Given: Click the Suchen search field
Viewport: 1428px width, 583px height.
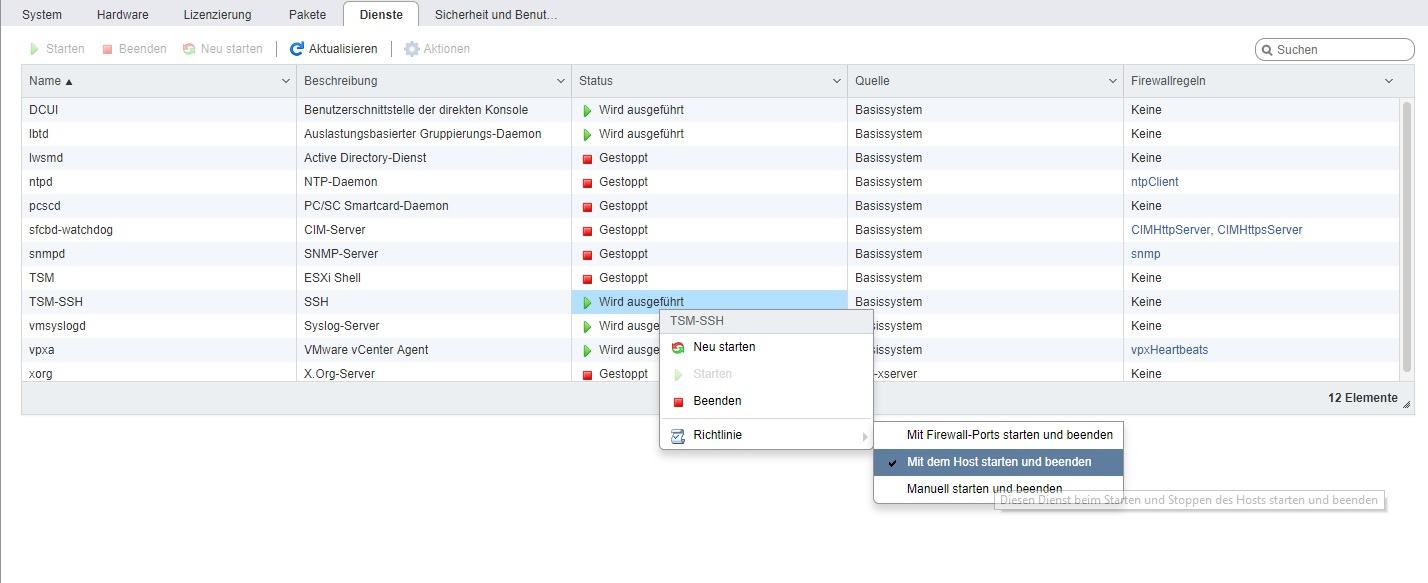Looking at the screenshot, I should click(x=1340, y=49).
